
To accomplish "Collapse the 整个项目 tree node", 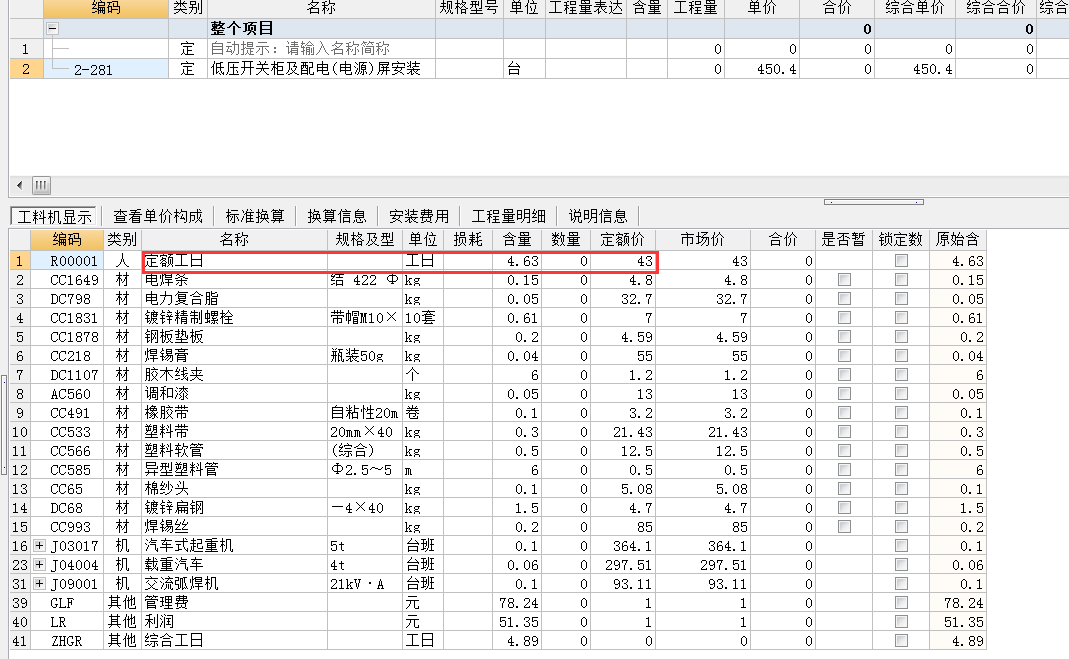I will point(52,29).
